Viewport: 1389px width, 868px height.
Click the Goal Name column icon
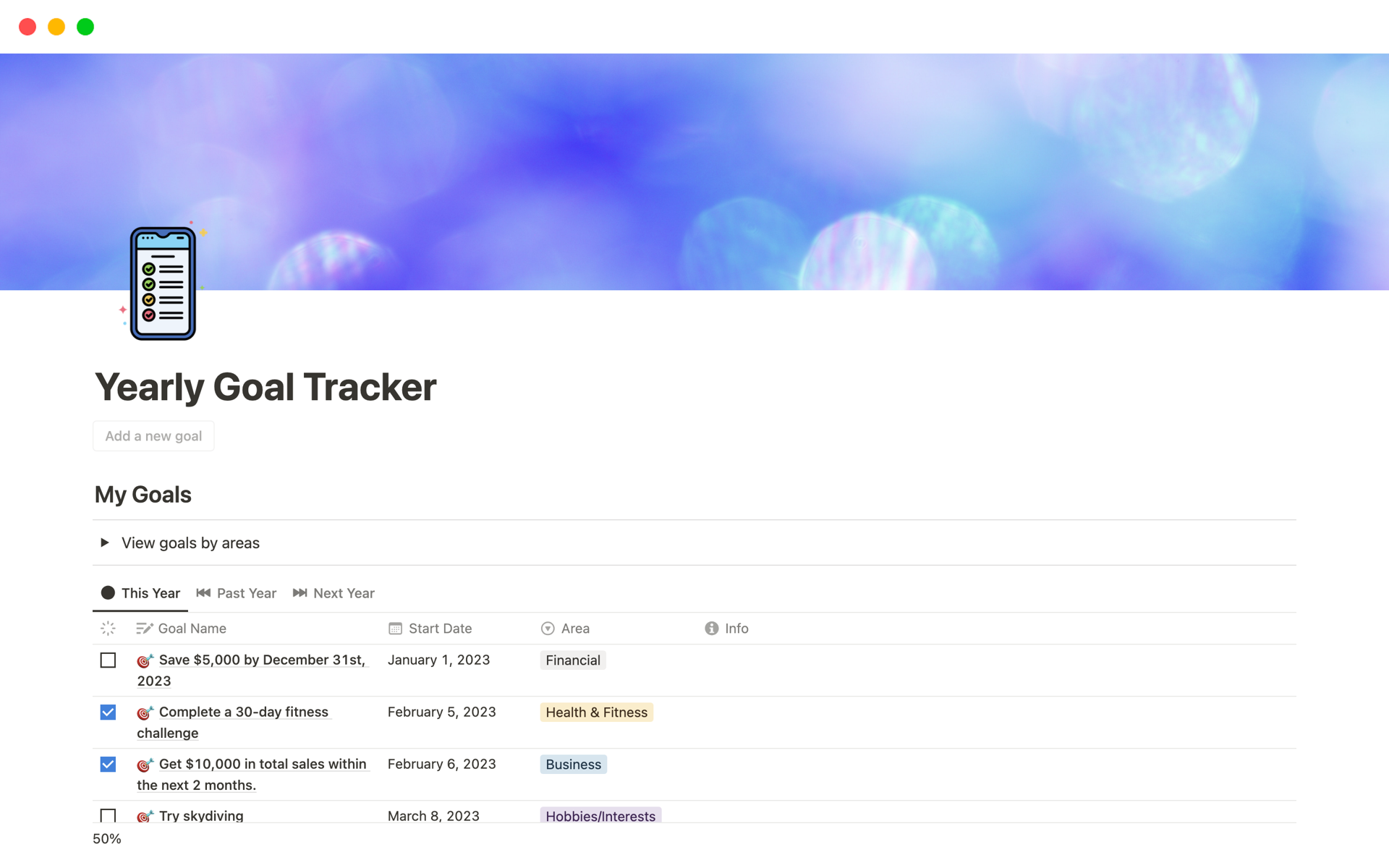(x=145, y=628)
